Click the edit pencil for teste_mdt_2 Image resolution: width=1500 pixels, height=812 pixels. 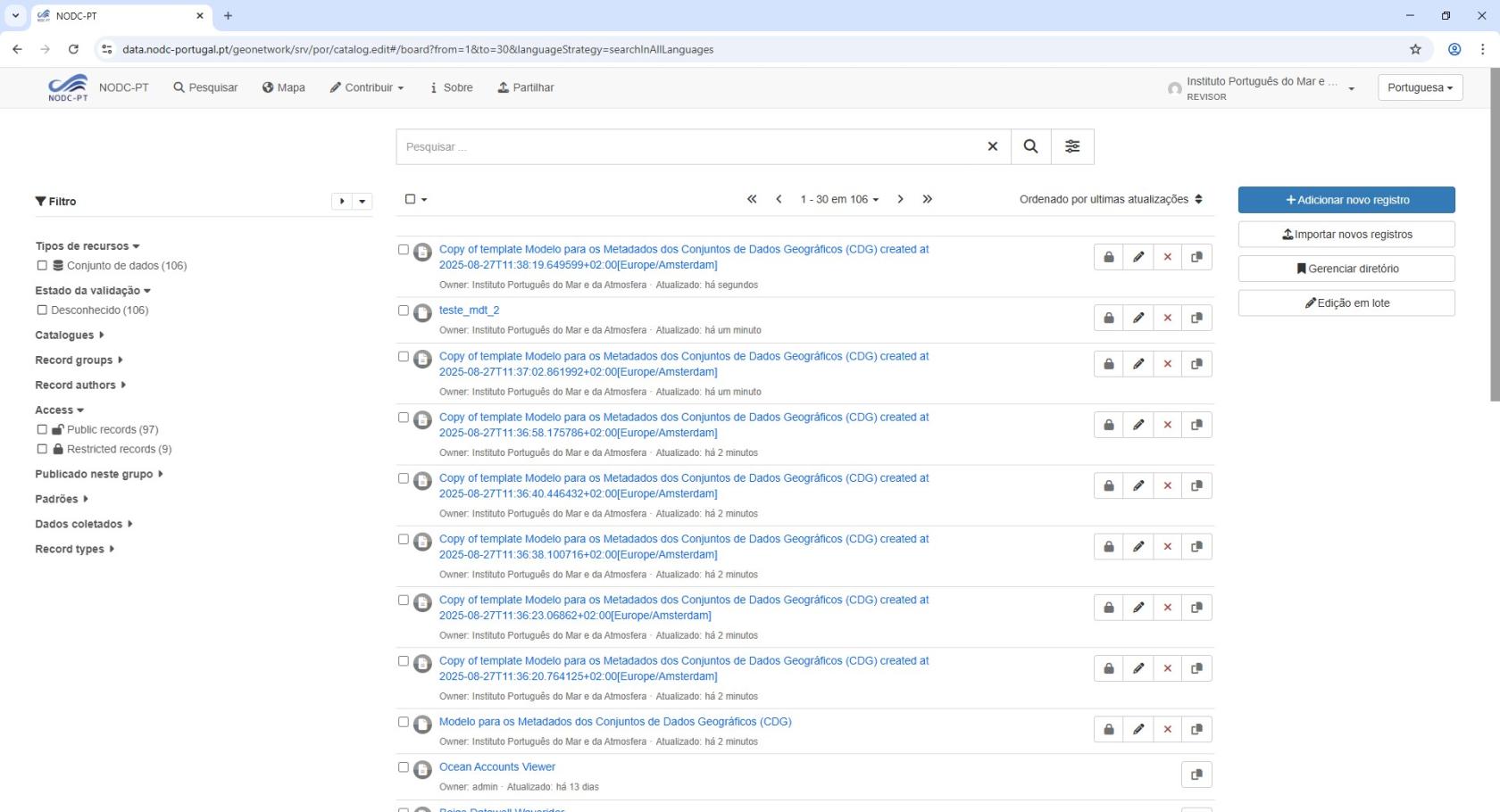[x=1137, y=318]
